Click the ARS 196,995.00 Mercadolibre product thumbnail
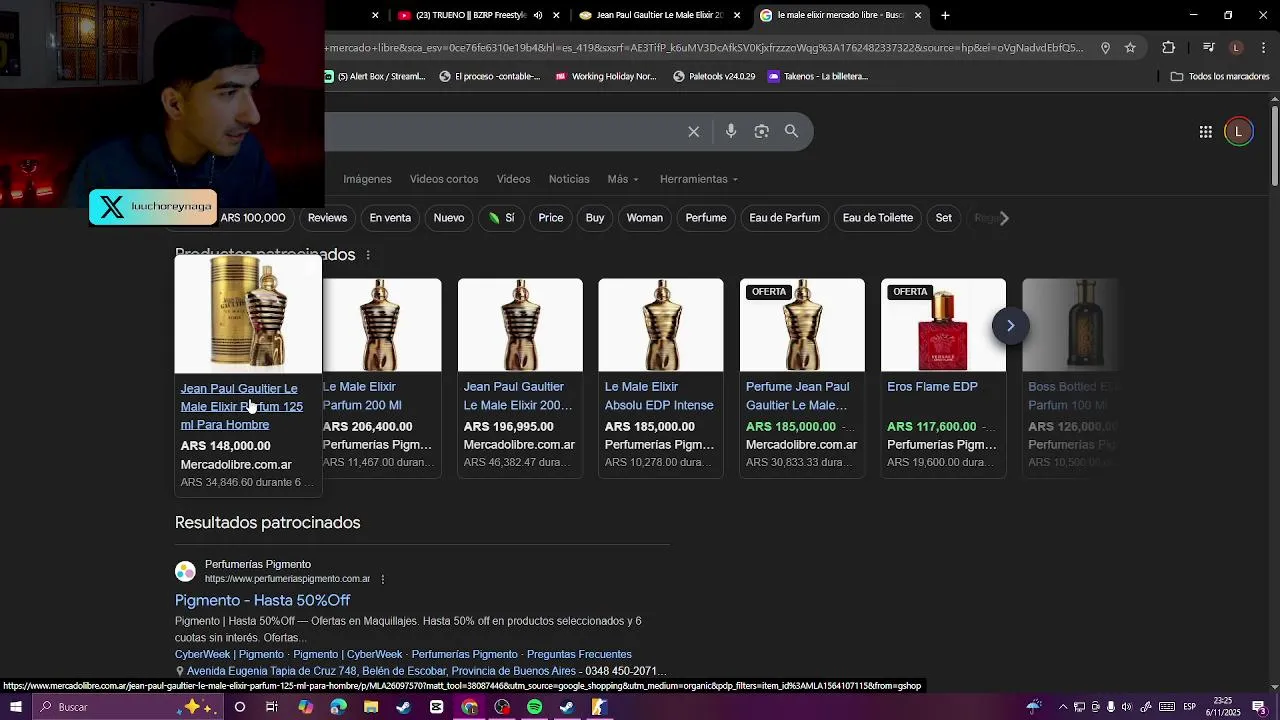The width and height of the screenshot is (1280, 720). click(520, 325)
